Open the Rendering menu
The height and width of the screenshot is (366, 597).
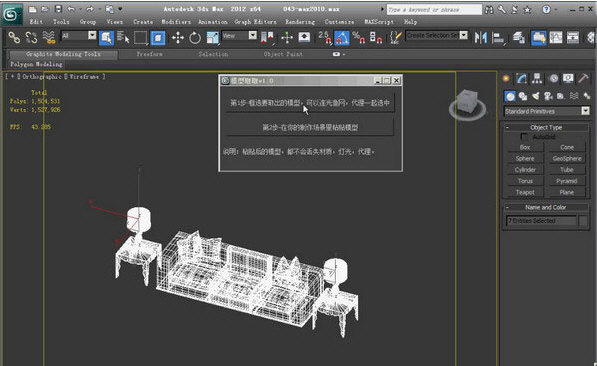click(300, 22)
